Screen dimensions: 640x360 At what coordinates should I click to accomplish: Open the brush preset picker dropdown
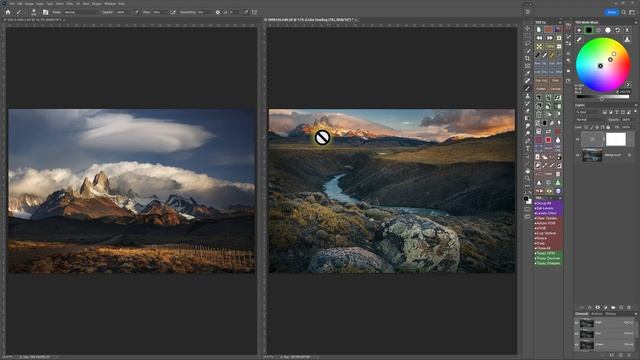pyautogui.click(x=35, y=12)
